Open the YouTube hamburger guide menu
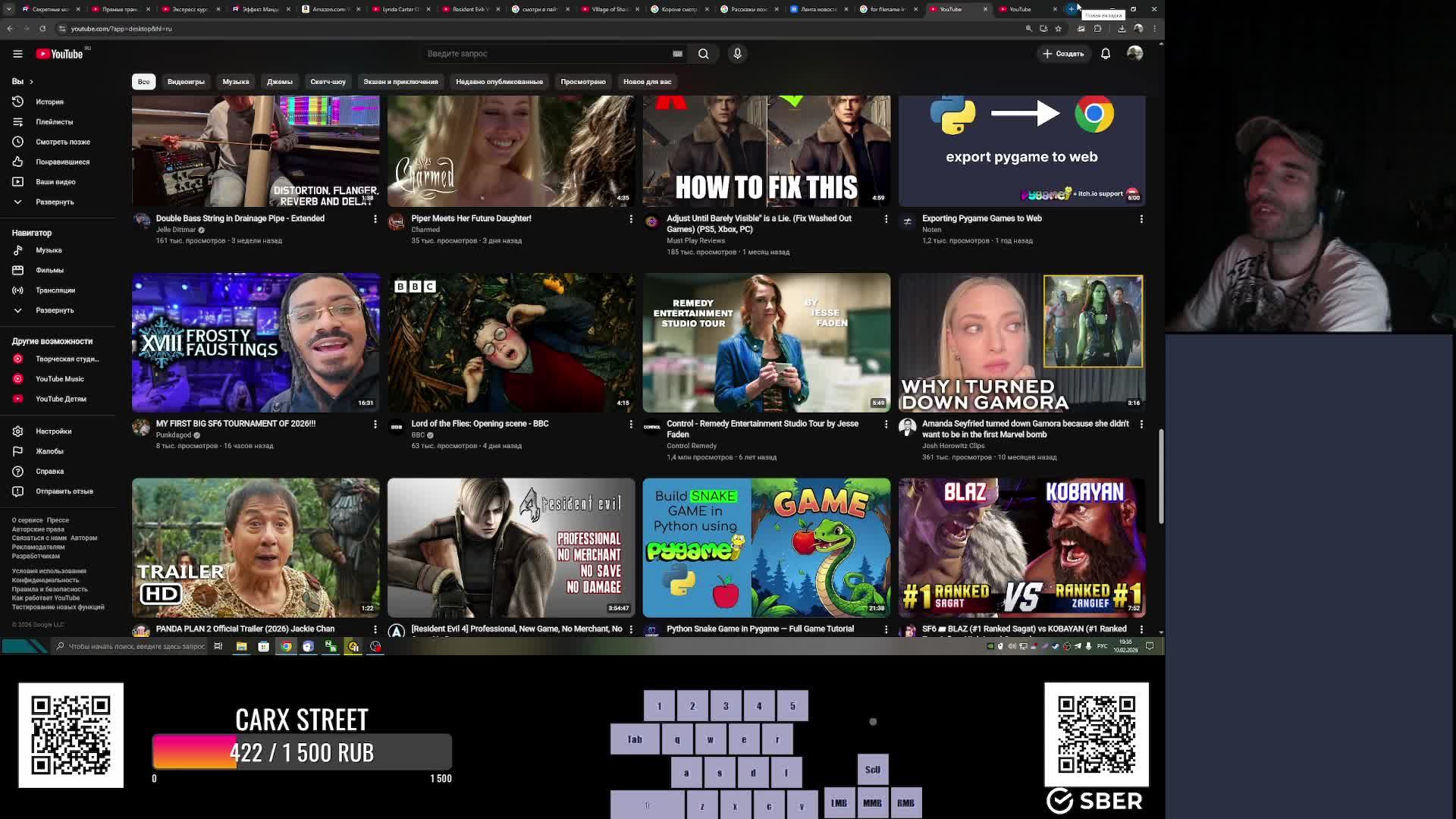This screenshot has width=1456, height=819. [17, 54]
